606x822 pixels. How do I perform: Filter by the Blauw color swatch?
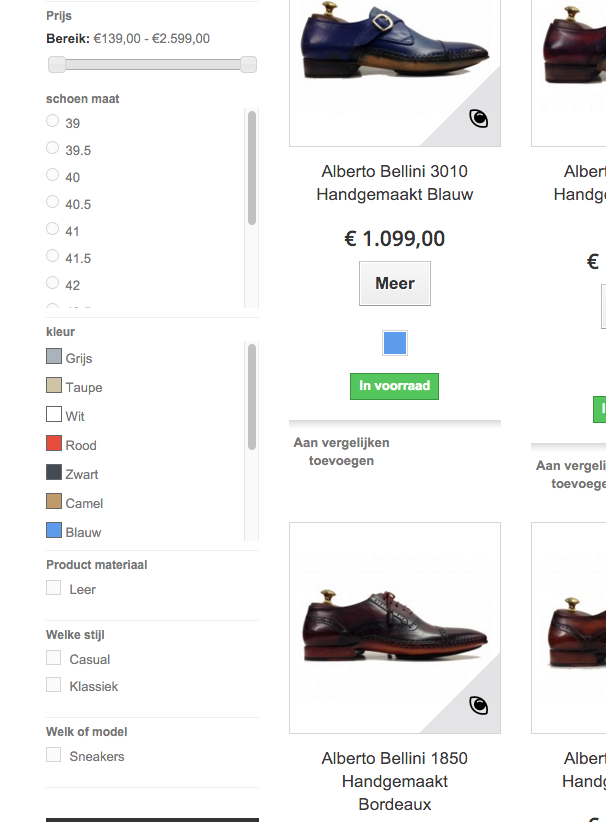54,531
